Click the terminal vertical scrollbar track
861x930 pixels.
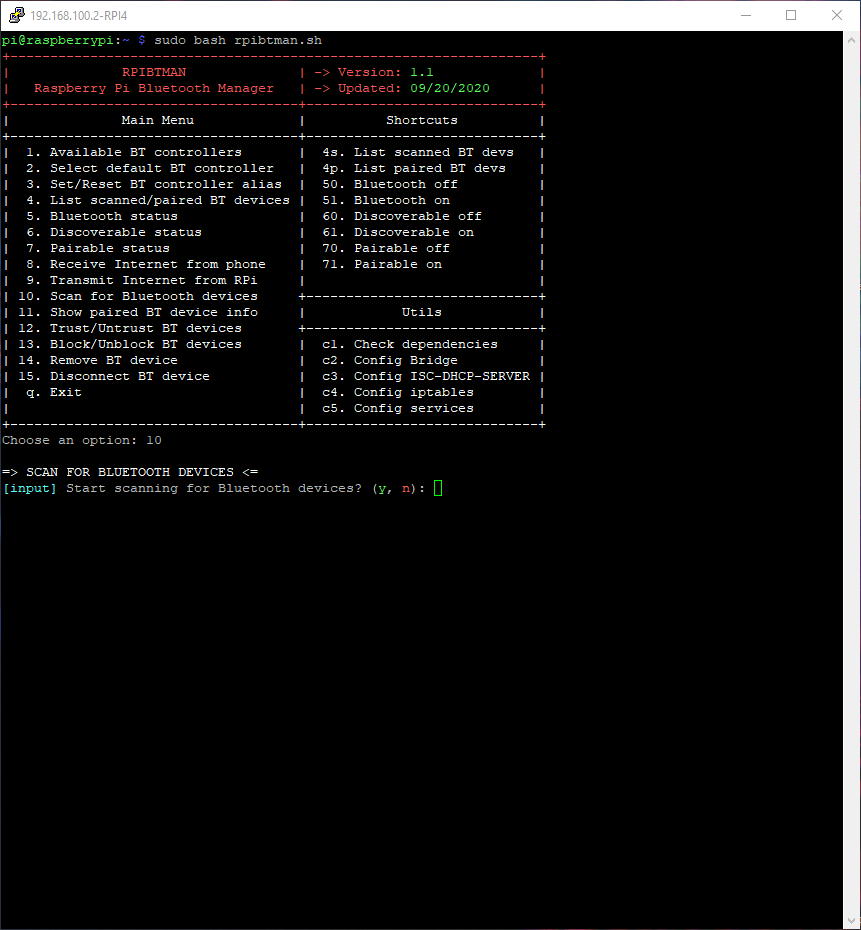(852, 480)
